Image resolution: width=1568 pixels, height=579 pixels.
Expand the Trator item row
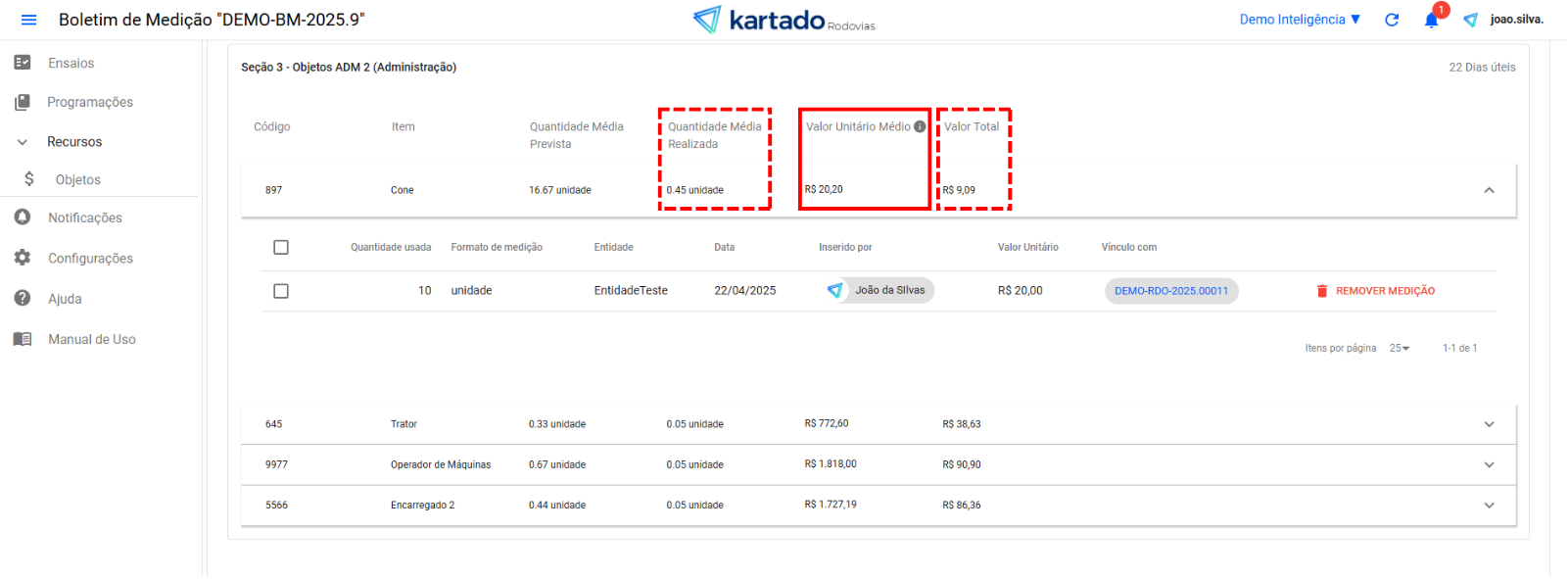coord(1489,424)
